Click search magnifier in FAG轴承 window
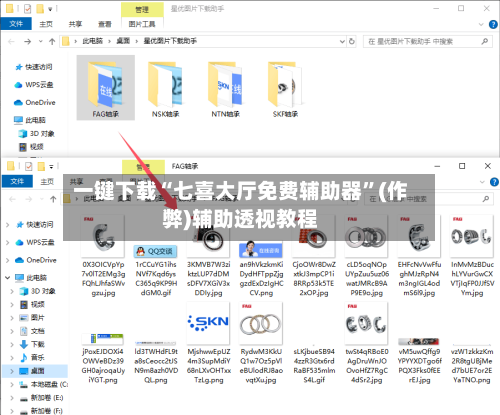500x415 pixels. (486, 199)
